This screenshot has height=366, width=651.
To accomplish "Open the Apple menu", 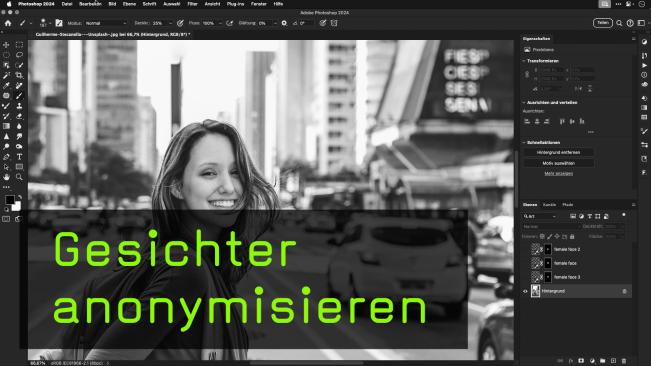I will (9, 4).
